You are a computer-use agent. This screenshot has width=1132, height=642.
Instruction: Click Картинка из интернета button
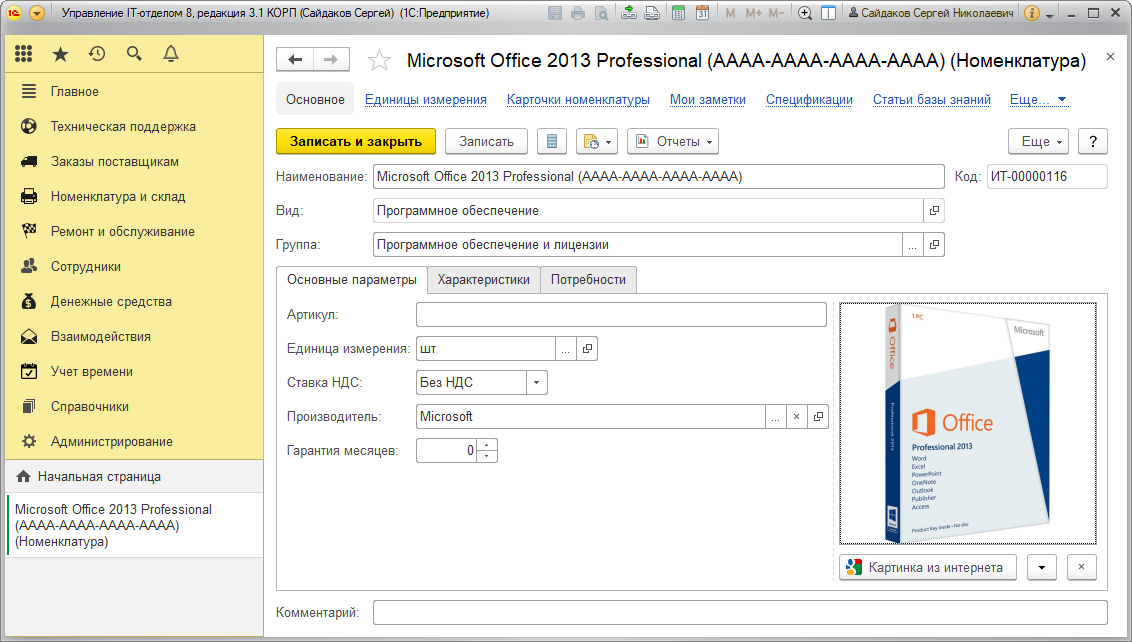pos(928,568)
